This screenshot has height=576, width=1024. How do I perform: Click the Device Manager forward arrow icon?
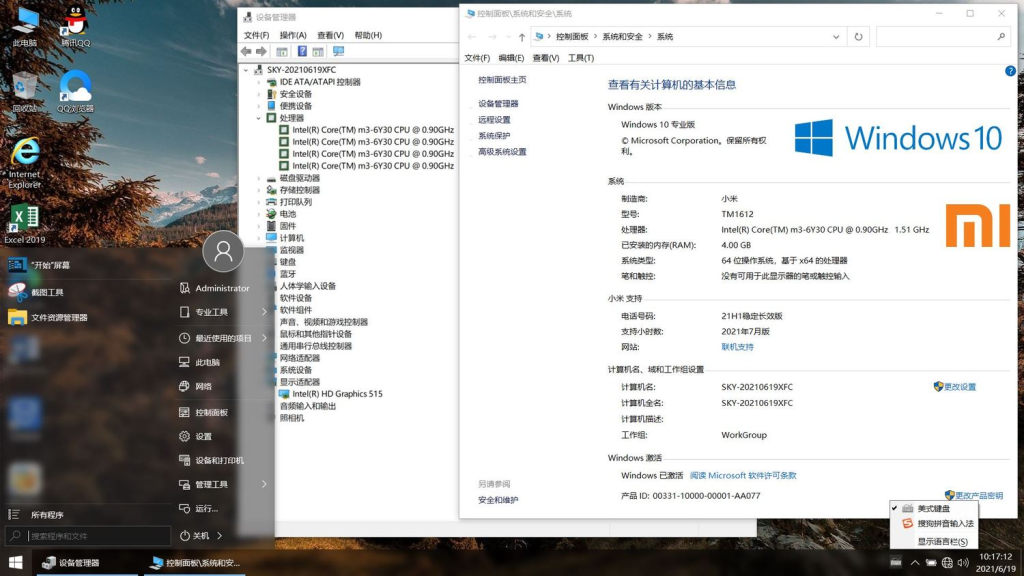[261, 52]
